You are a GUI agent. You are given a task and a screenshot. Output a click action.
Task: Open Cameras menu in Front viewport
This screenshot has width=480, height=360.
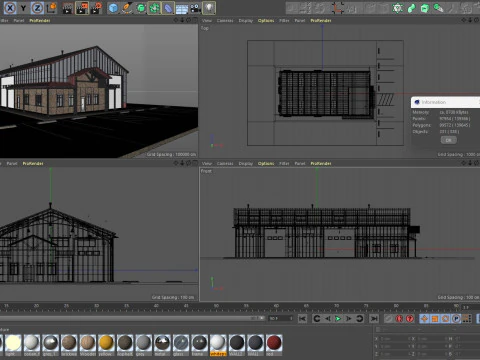pos(225,163)
